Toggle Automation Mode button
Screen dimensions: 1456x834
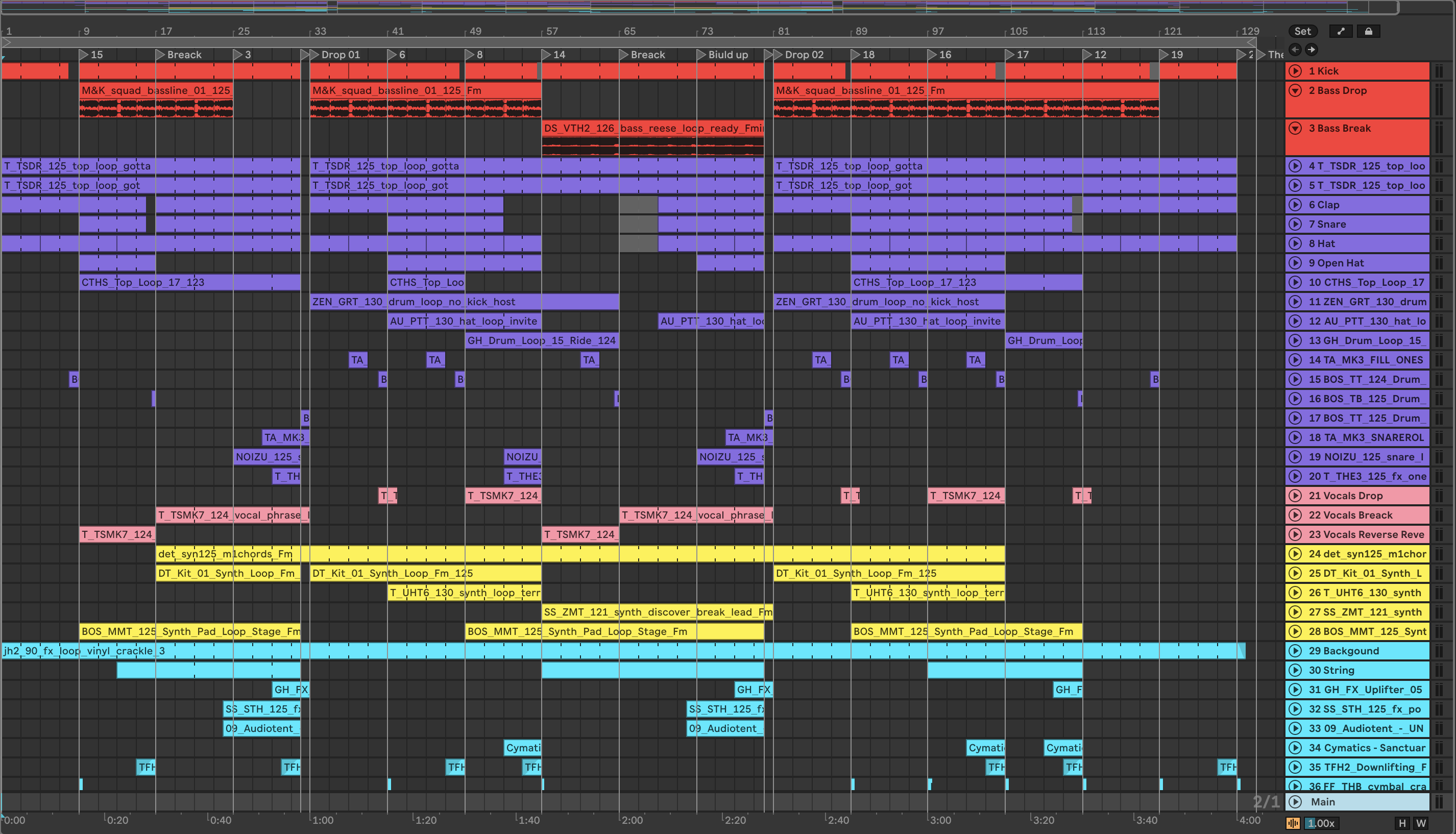coord(1340,32)
